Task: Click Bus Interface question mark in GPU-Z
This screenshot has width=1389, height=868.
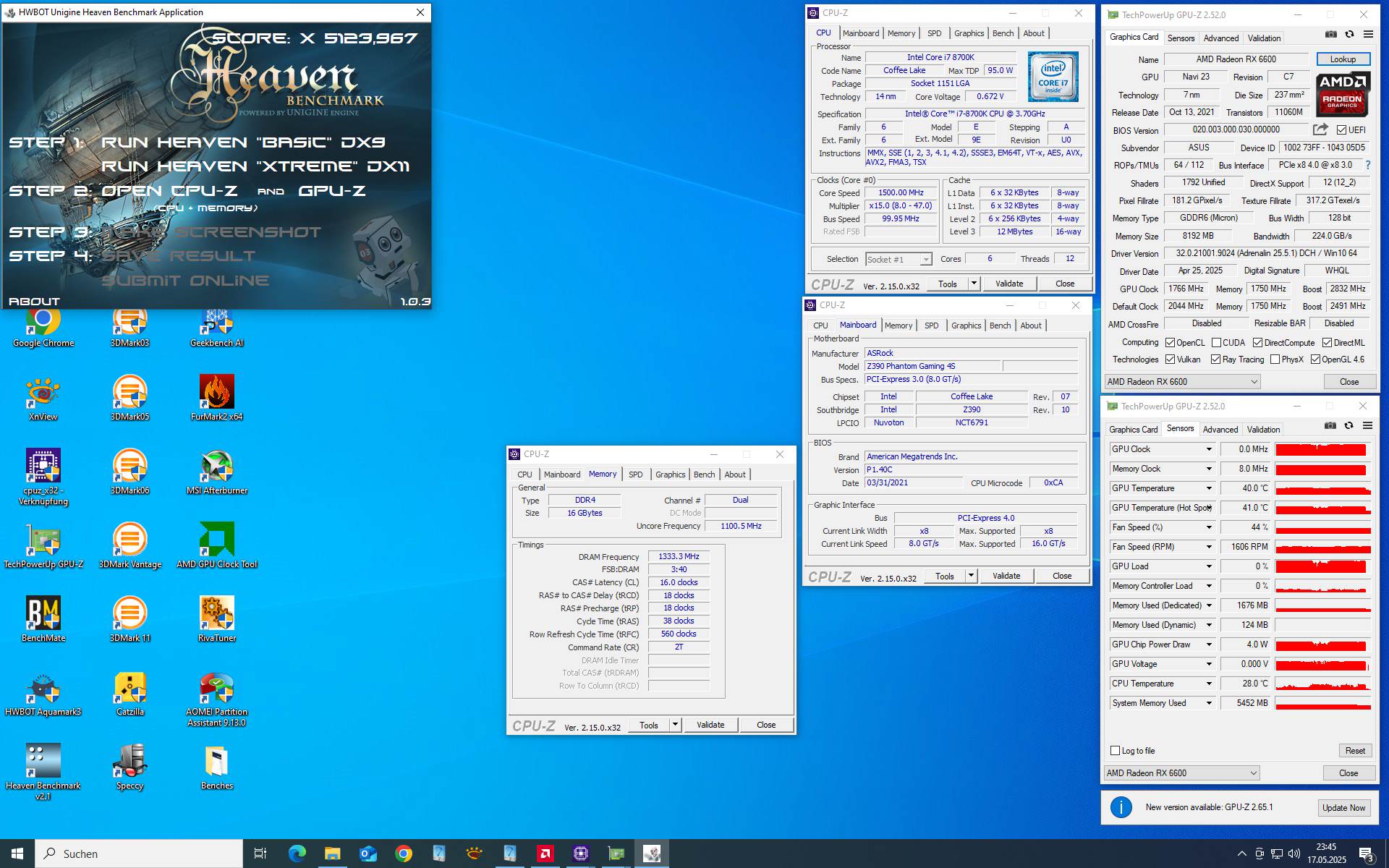Action: coord(1367,165)
